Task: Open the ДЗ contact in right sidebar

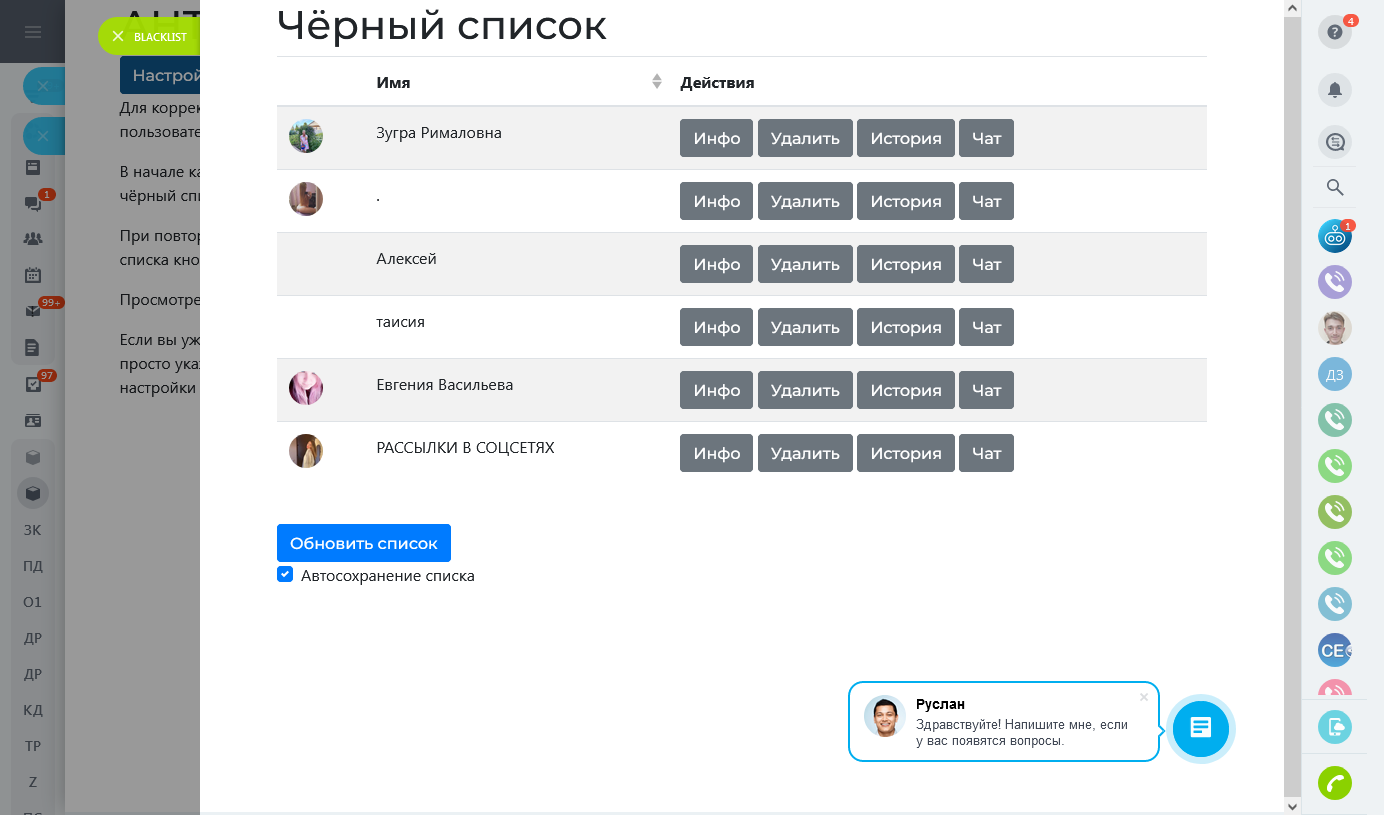Action: pyautogui.click(x=1334, y=375)
